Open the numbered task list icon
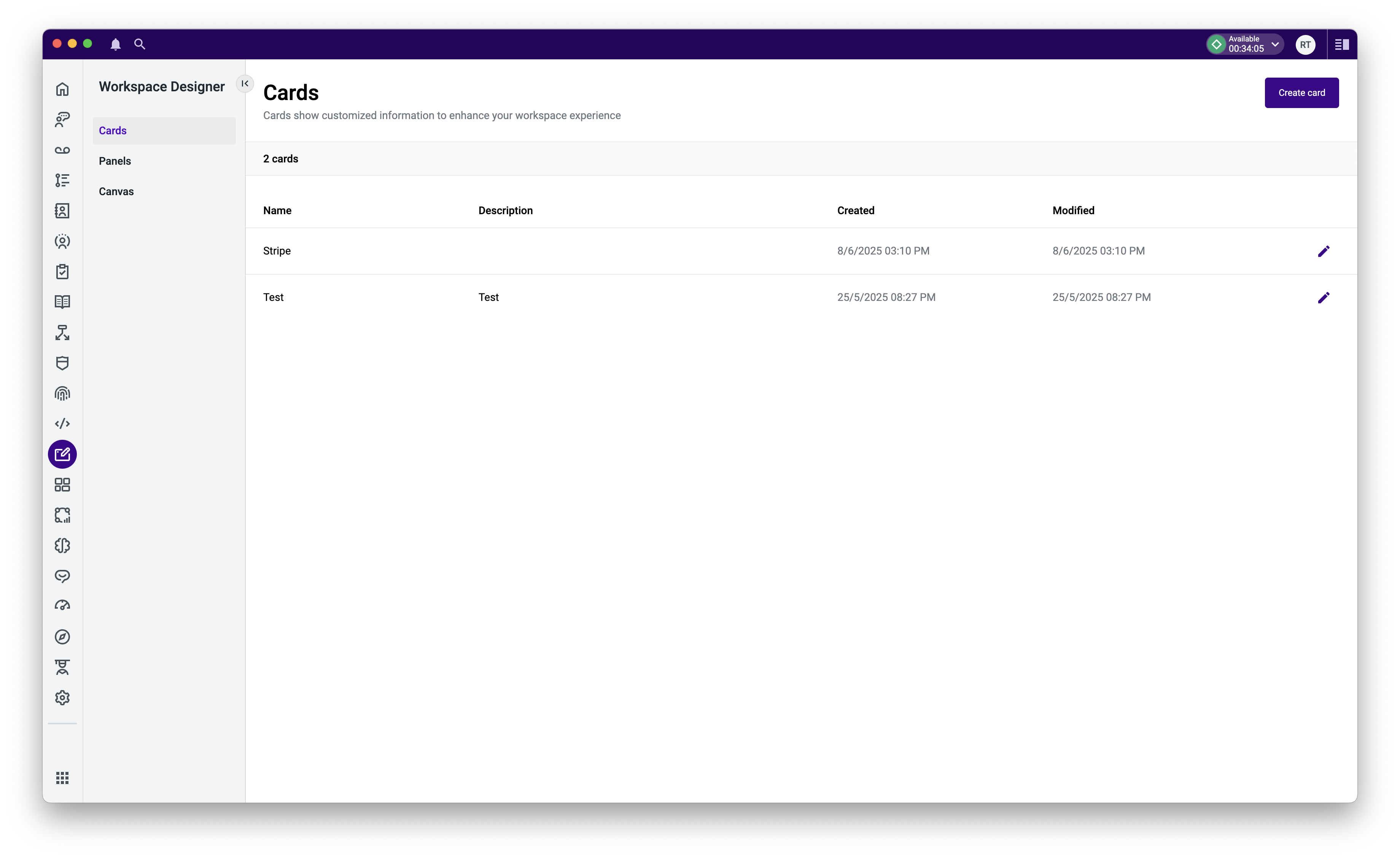 pos(62,180)
